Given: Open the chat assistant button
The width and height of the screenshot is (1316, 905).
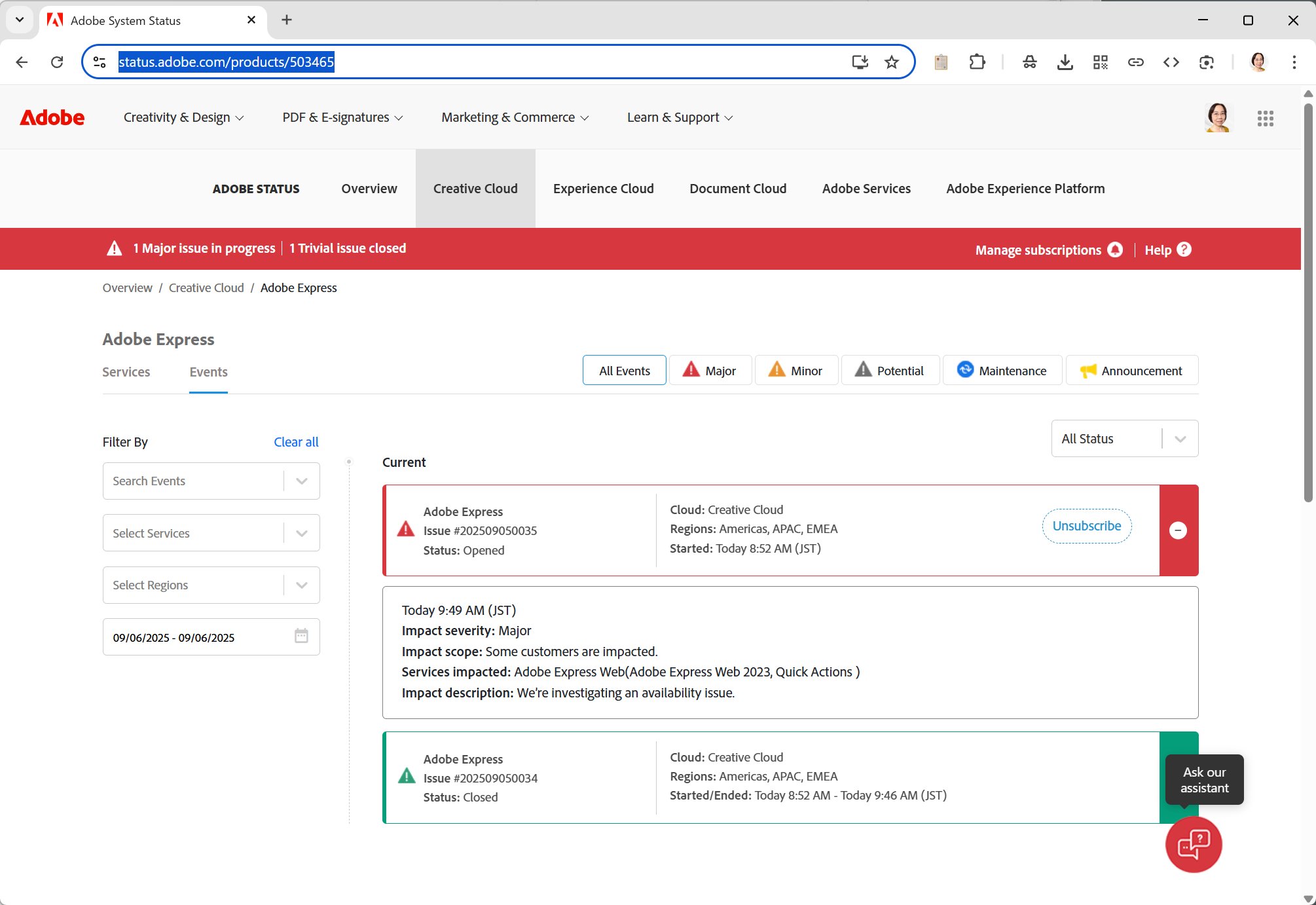Looking at the screenshot, I should coord(1194,844).
